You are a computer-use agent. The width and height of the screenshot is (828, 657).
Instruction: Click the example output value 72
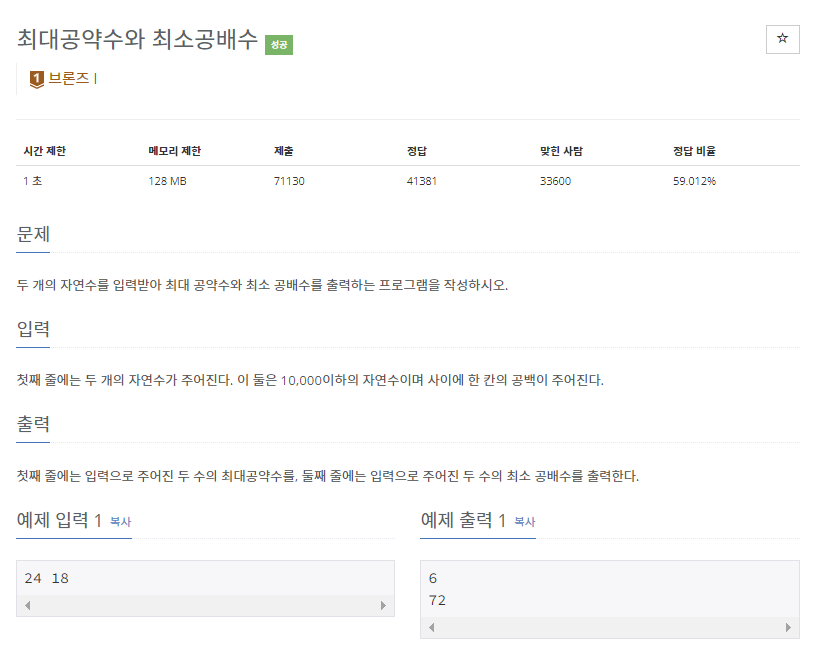[437, 600]
